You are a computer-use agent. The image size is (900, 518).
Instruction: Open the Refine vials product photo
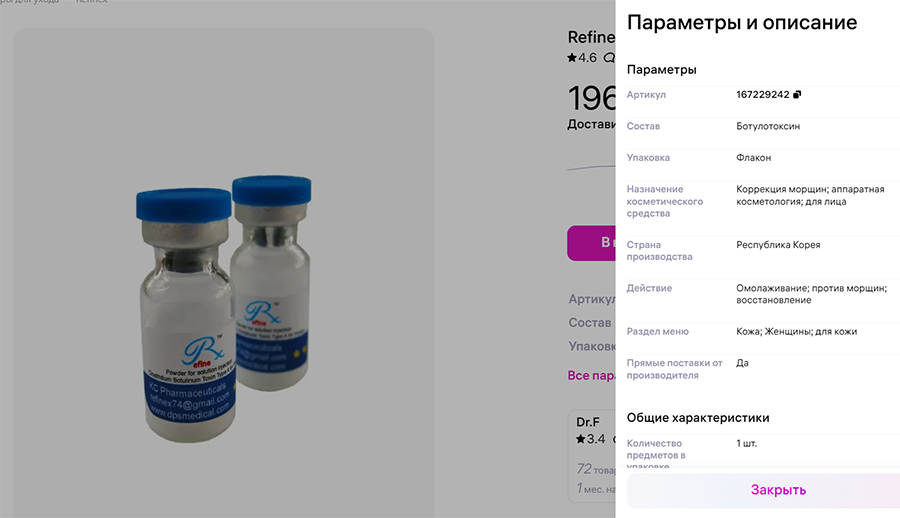point(224,273)
